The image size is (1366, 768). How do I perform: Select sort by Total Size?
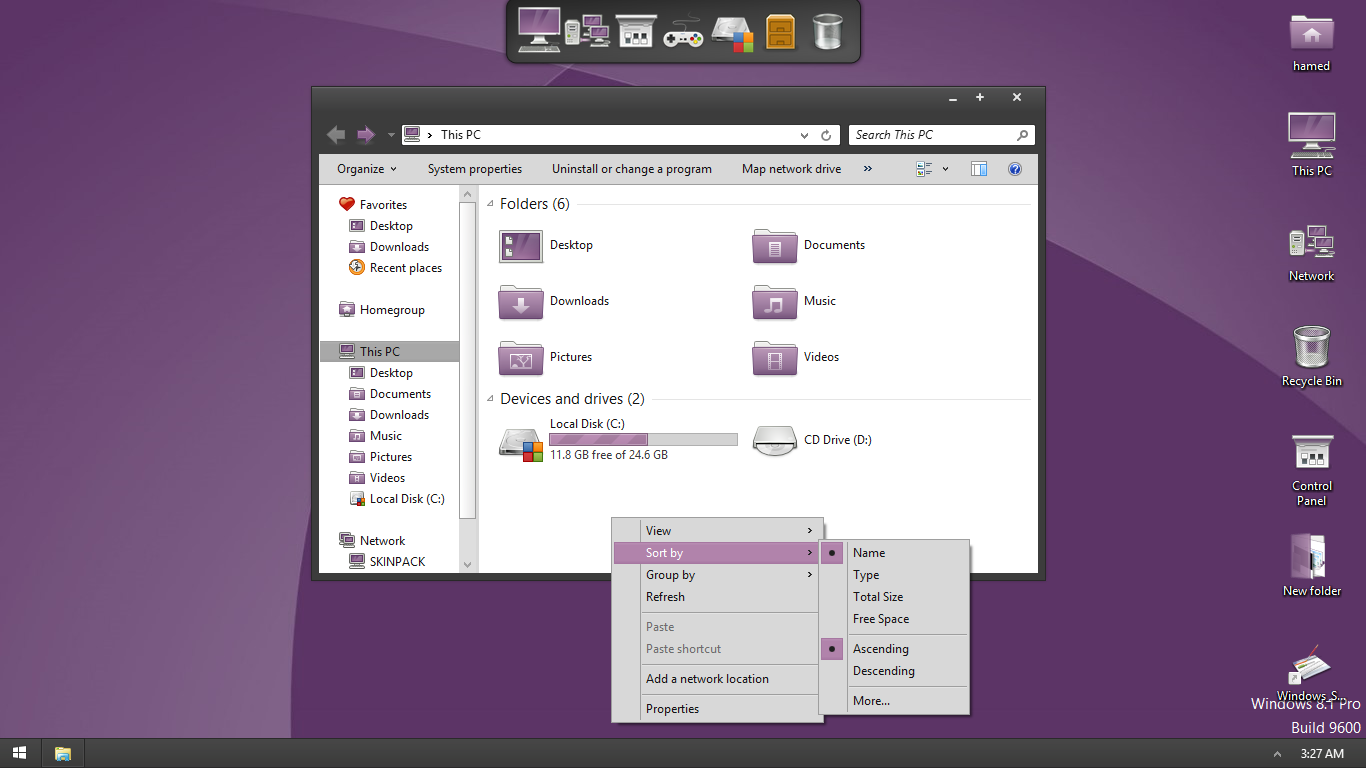pyautogui.click(x=877, y=597)
